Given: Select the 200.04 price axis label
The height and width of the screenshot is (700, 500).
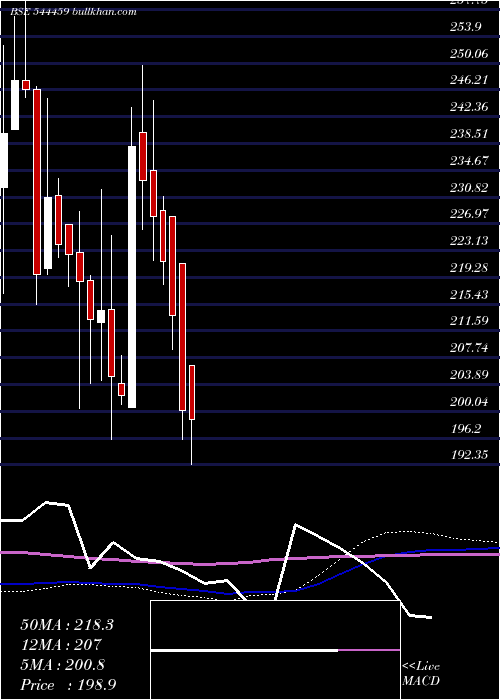Looking at the screenshot, I should click(469, 402).
